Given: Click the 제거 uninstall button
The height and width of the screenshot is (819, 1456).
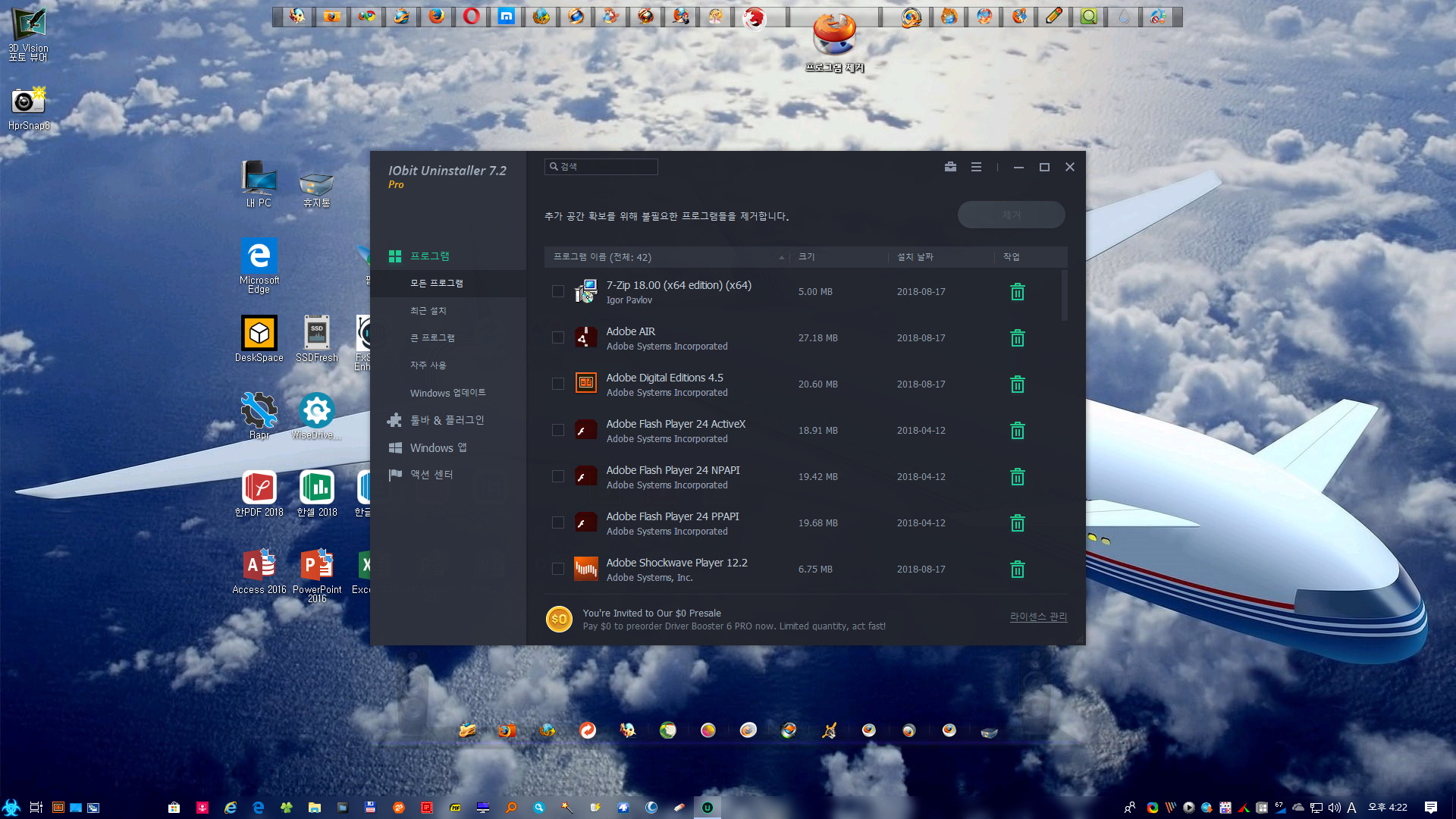Looking at the screenshot, I should point(1011,215).
